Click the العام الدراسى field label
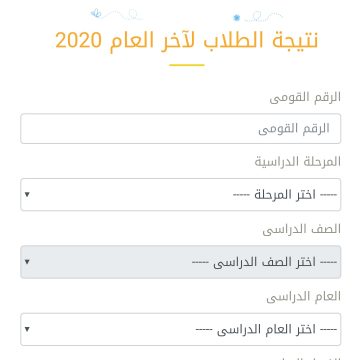 (303, 296)
